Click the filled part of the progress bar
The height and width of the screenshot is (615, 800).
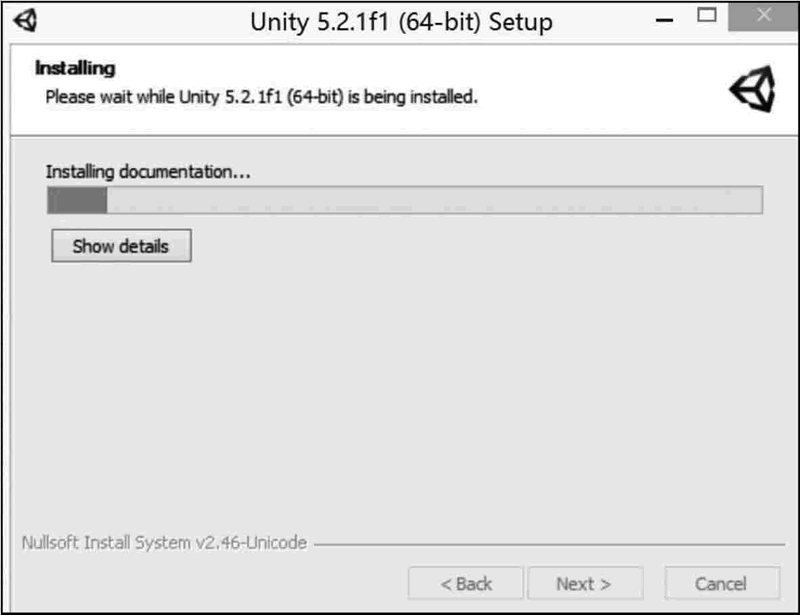point(78,200)
